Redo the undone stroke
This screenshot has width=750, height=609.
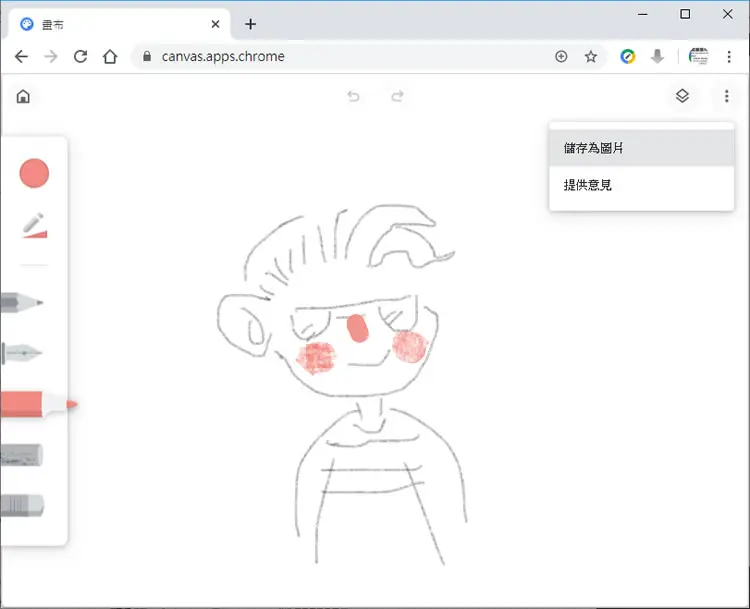point(397,97)
